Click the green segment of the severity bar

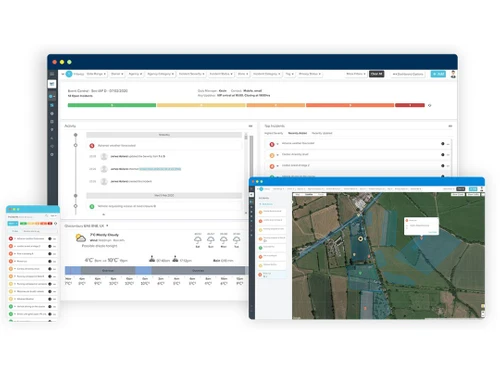pyautogui.click(x=112, y=105)
